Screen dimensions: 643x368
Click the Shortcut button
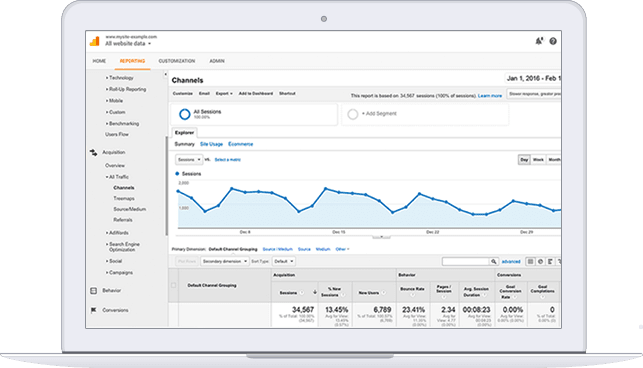287,94
